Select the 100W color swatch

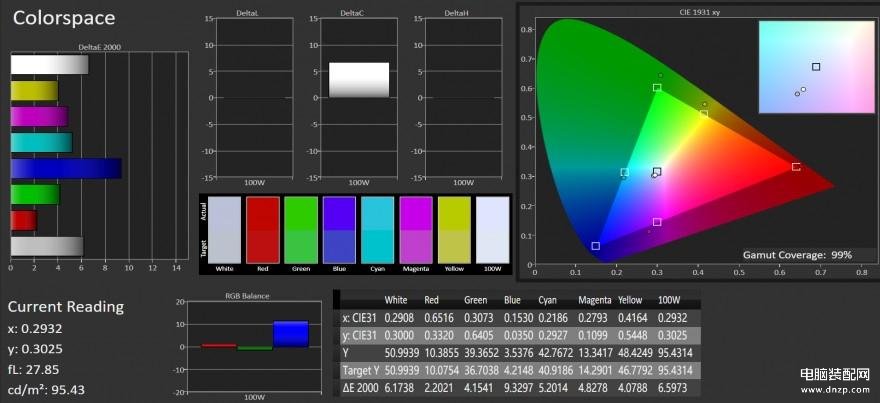click(x=492, y=230)
